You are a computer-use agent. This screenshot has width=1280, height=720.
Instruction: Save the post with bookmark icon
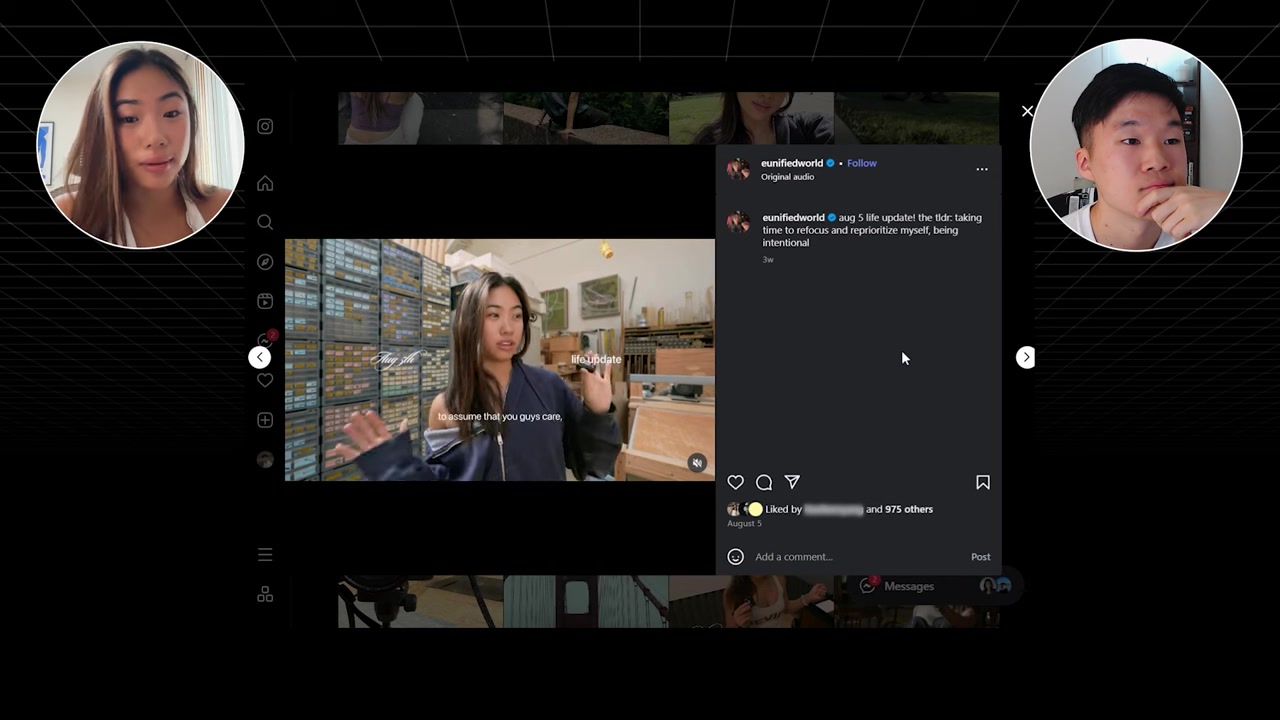983,482
